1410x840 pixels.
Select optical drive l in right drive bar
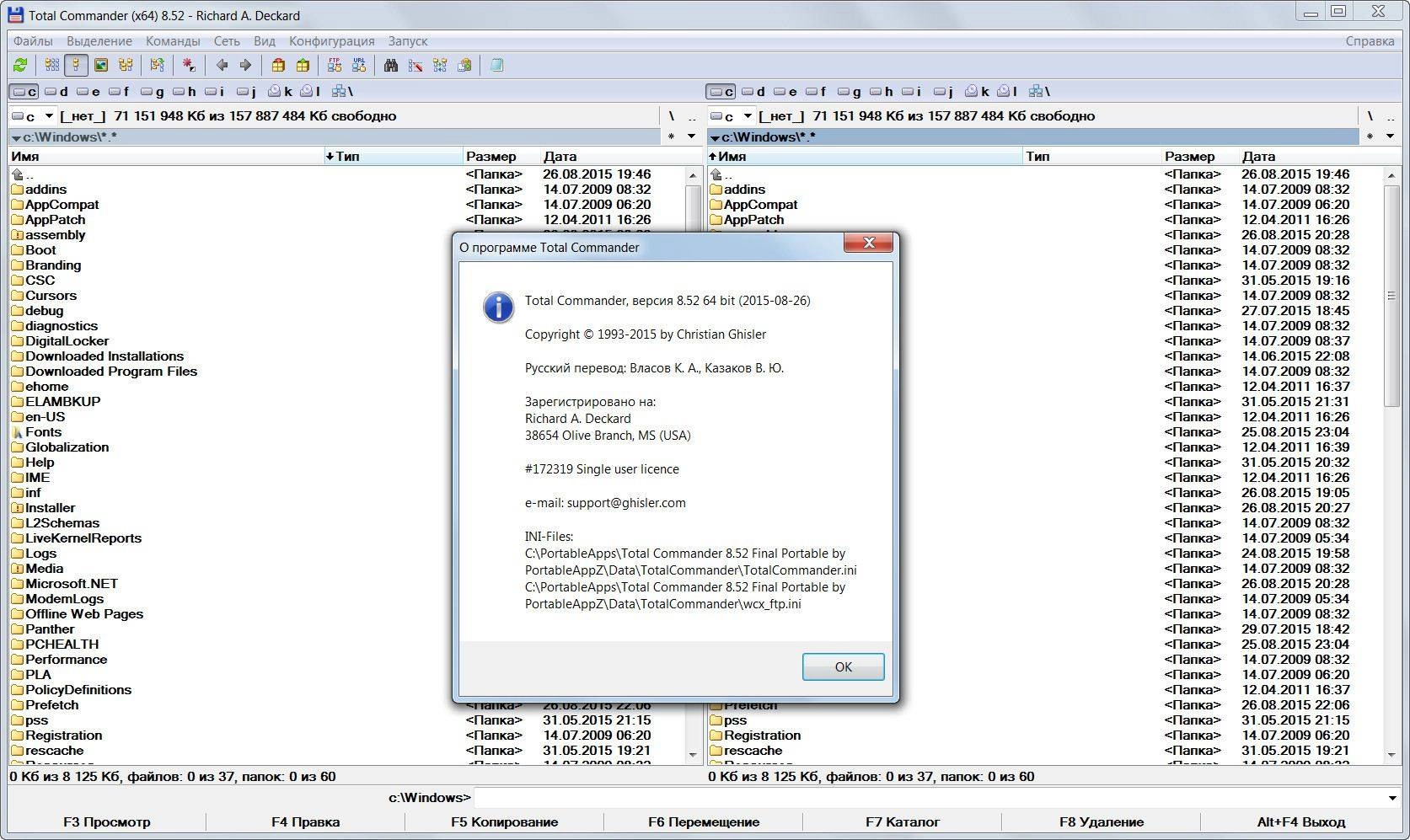[x=1008, y=91]
